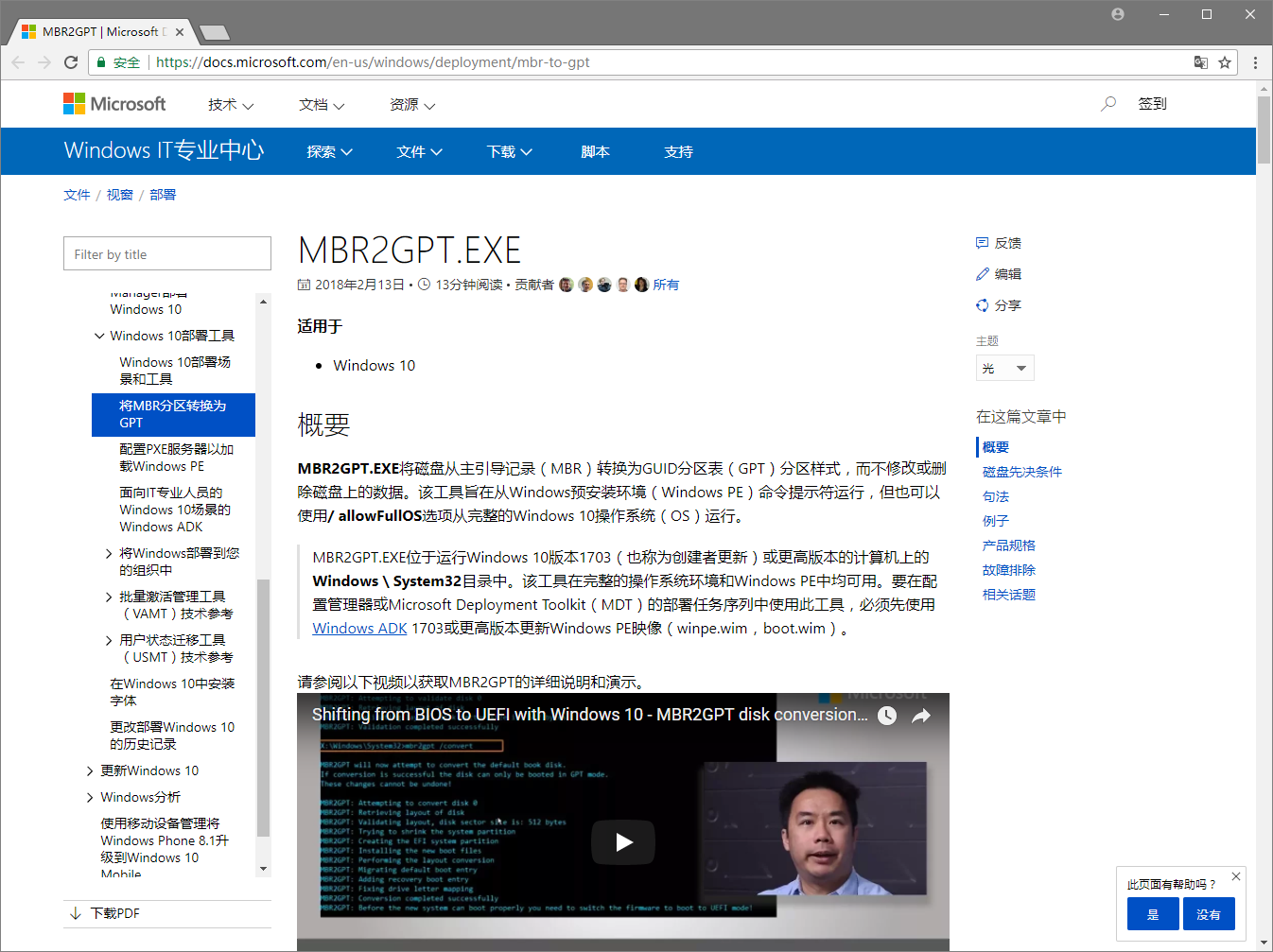Click the download PDF arrow icon
The width and height of the screenshot is (1273, 952).
coord(76,913)
